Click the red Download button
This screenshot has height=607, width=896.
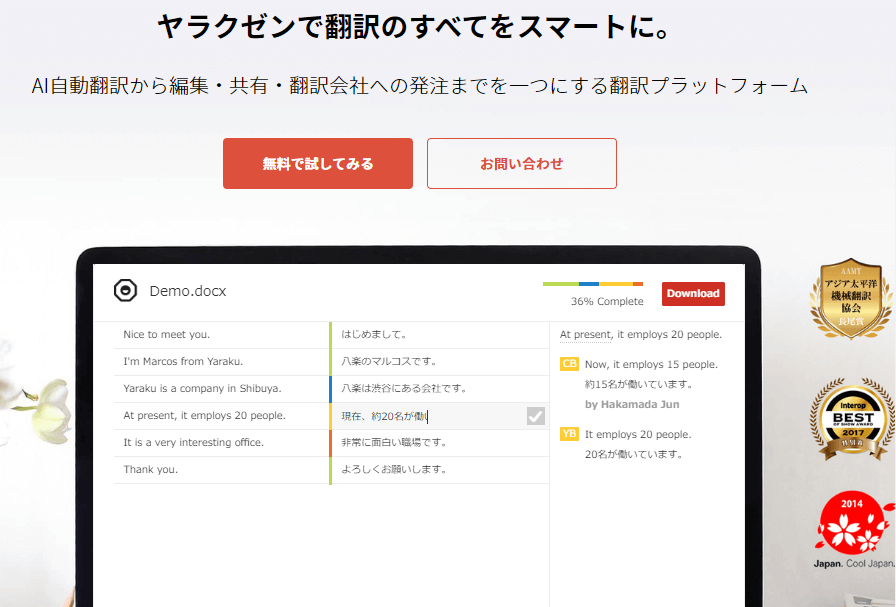click(693, 294)
